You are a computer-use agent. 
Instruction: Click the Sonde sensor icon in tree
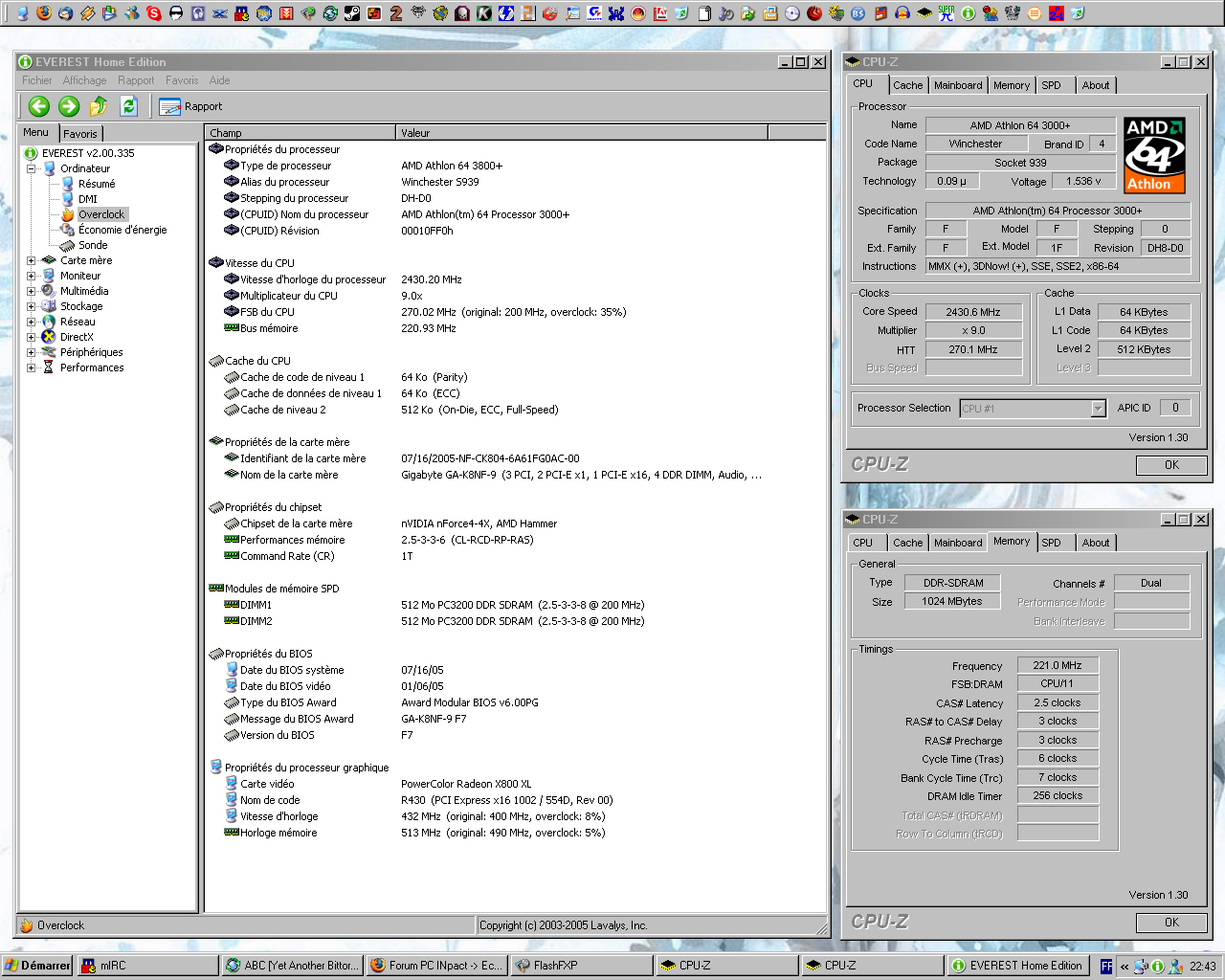click(x=67, y=245)
